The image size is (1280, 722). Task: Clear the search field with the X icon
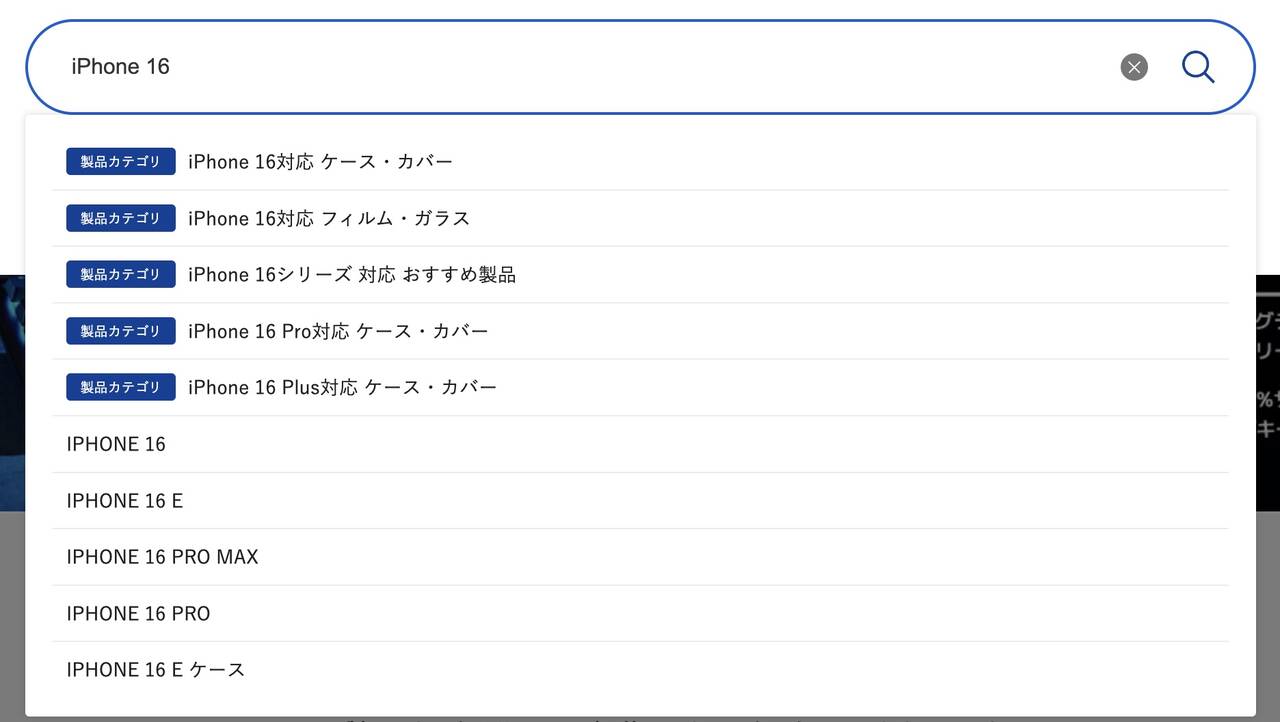(1134, 67)
